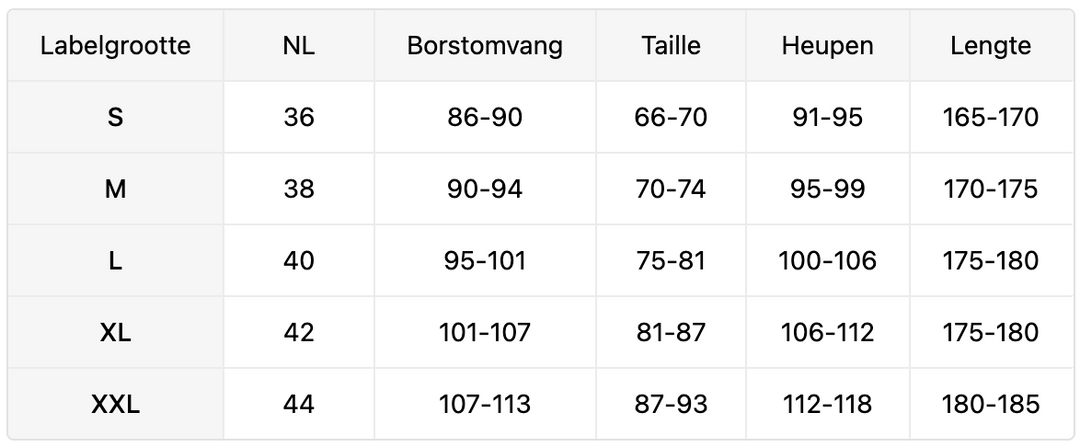Image resolution: width=1080 pixels, height=447 pixels.
Task: Select the 90-94 Borstomvang cell
Action: pyautogui.click(x=485, y=189)
